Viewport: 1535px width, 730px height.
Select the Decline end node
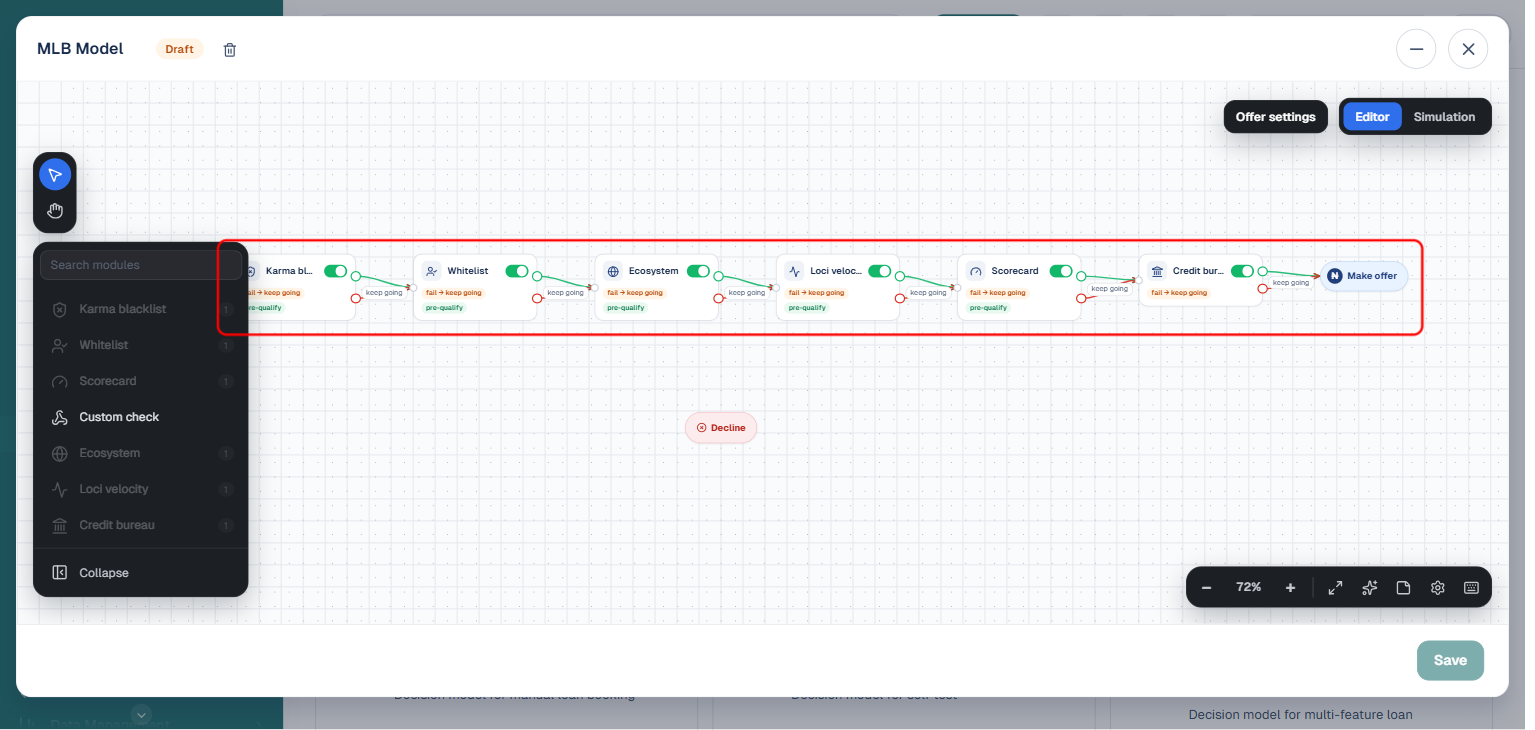point(721,428)
